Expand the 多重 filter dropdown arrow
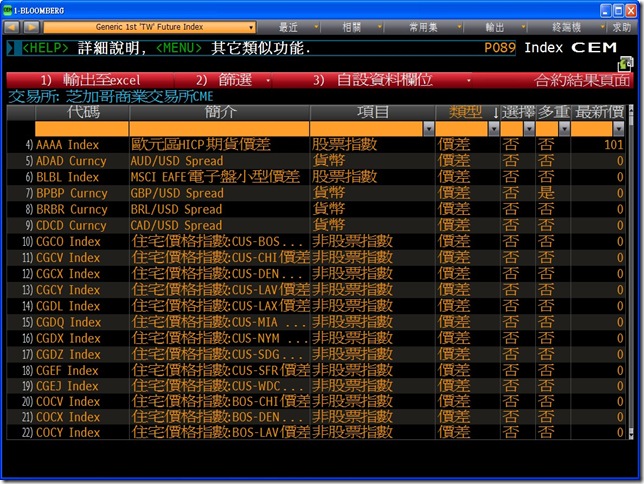This screenshot has height=484, width=644. (x=565, y=129)
